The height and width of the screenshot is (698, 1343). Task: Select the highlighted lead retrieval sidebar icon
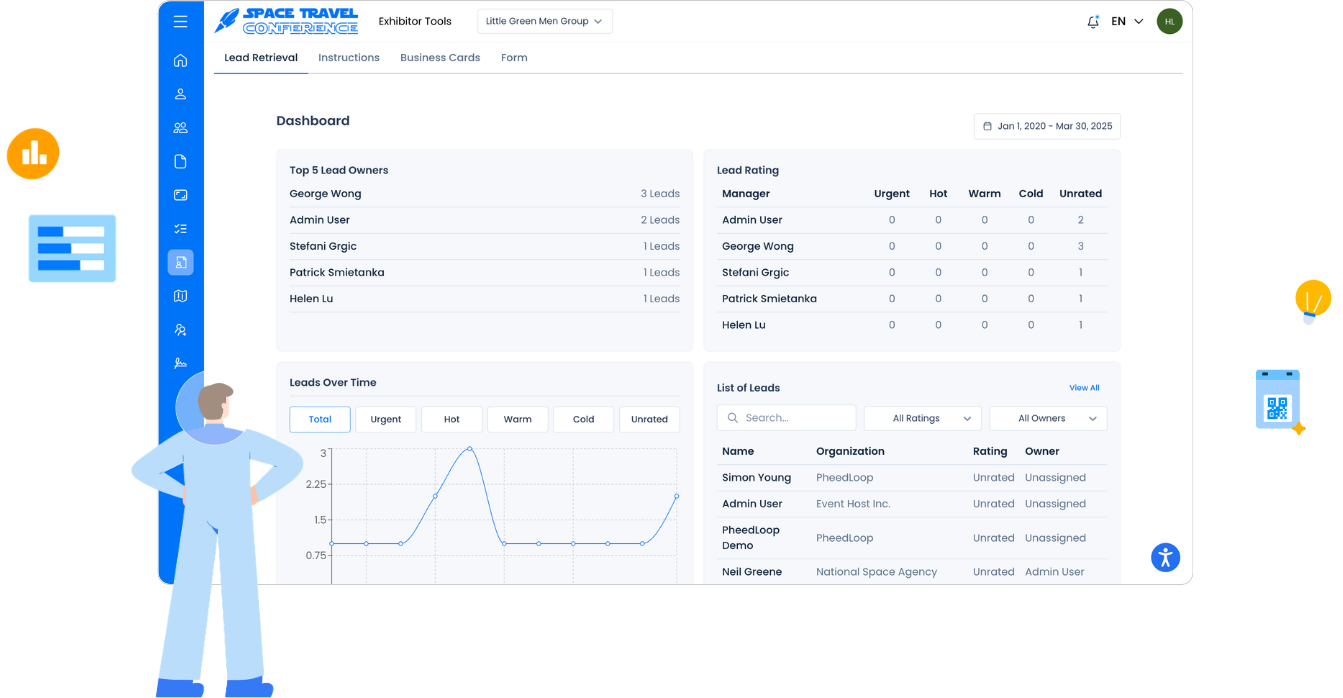pos(180,262)
